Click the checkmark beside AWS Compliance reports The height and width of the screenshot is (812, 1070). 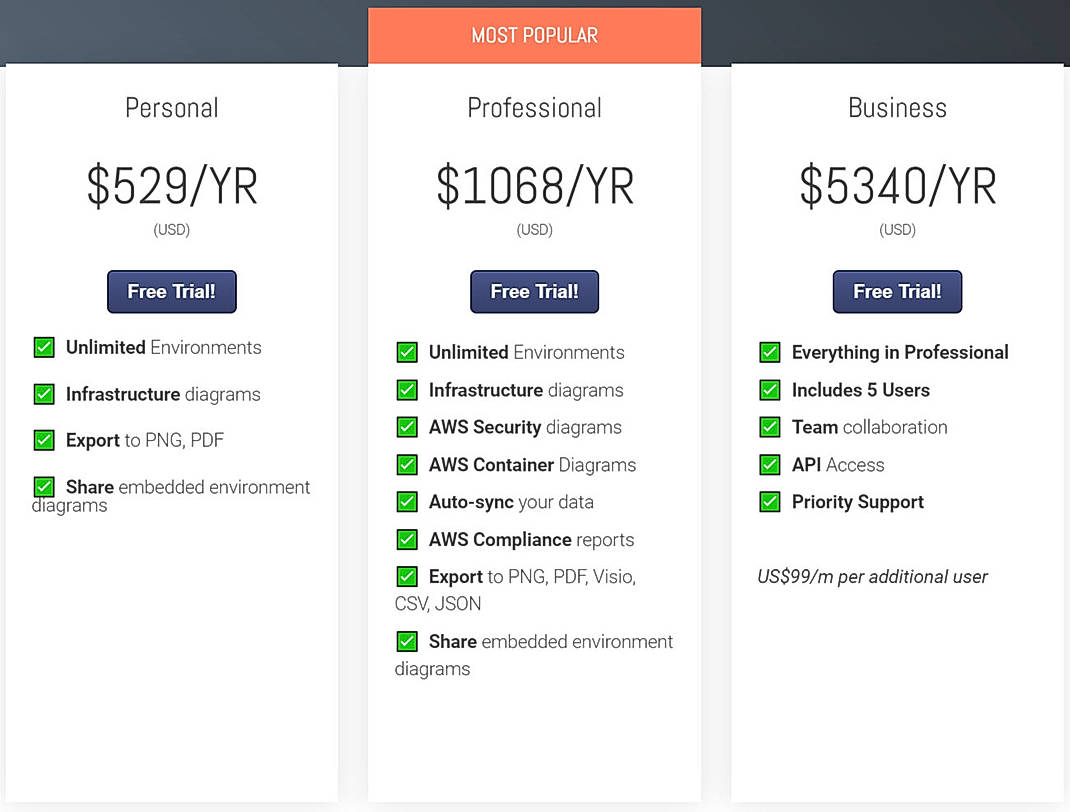point(407,539)
